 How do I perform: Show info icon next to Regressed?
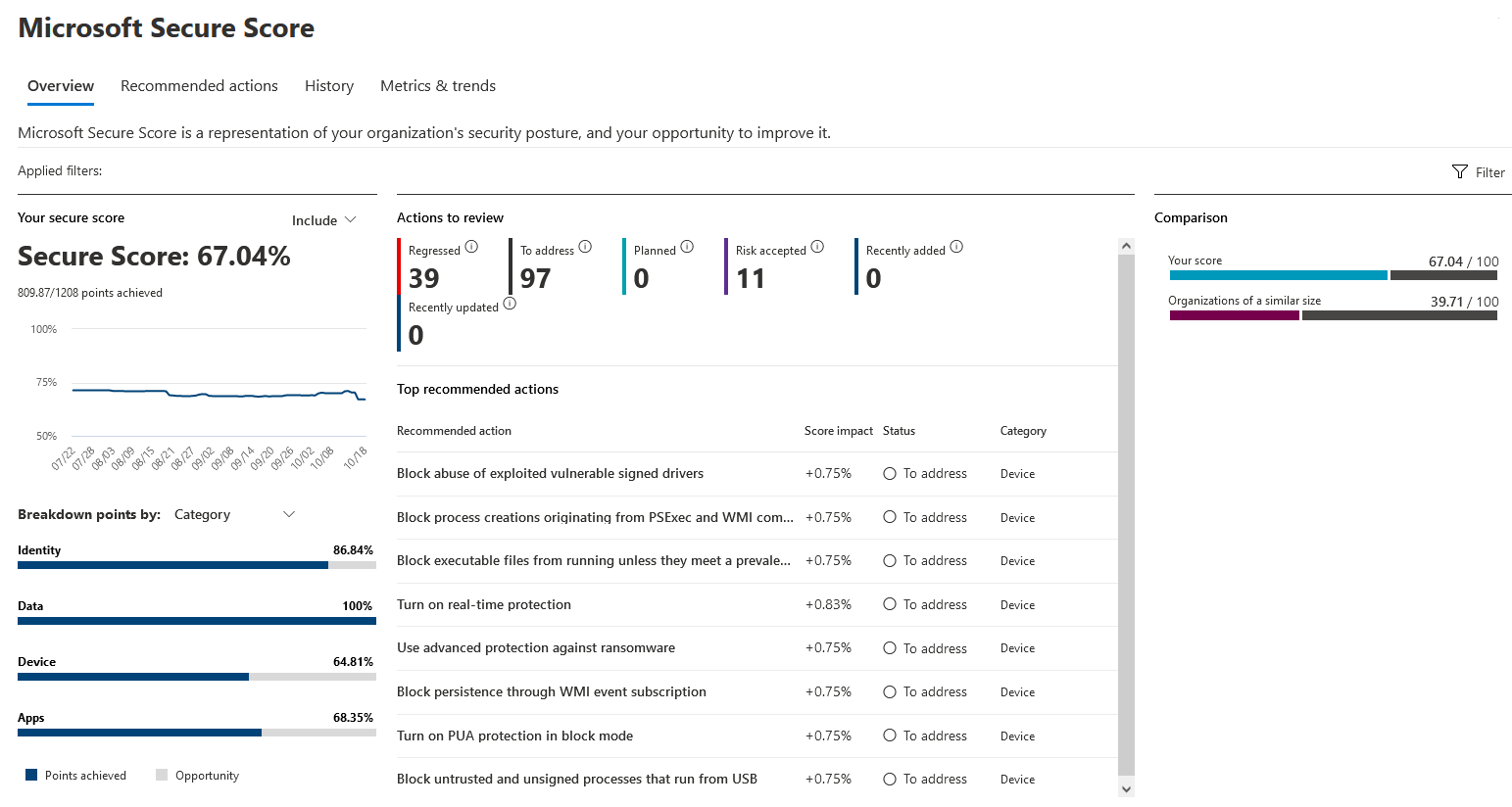(471, 247)
